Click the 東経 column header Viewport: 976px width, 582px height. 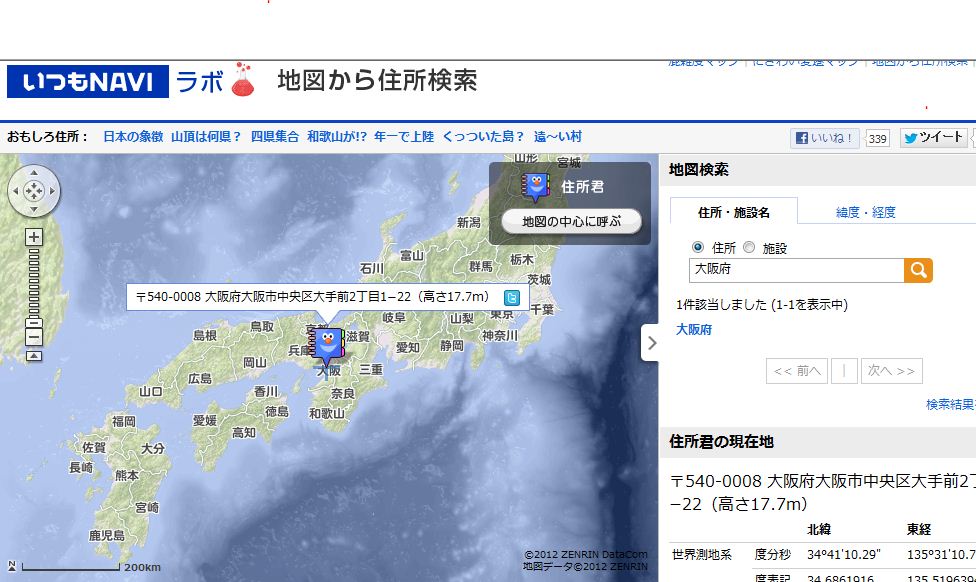tap(919, 529)
